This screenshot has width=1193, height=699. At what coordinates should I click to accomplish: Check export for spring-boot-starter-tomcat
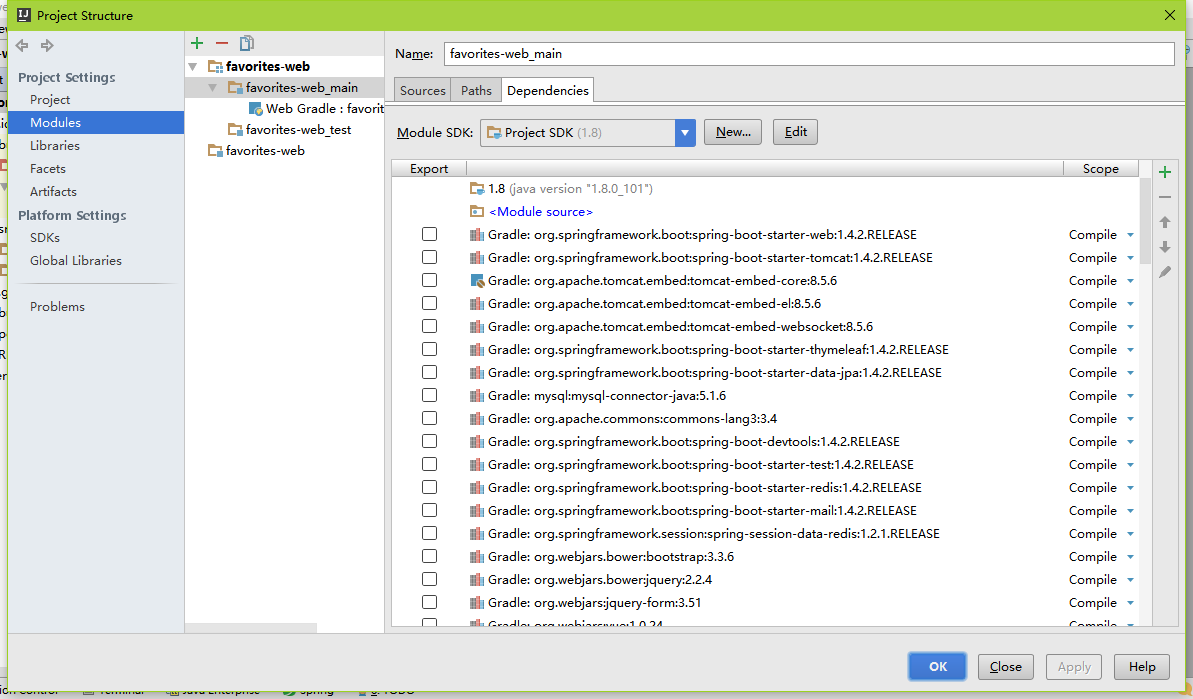(430, 257)
